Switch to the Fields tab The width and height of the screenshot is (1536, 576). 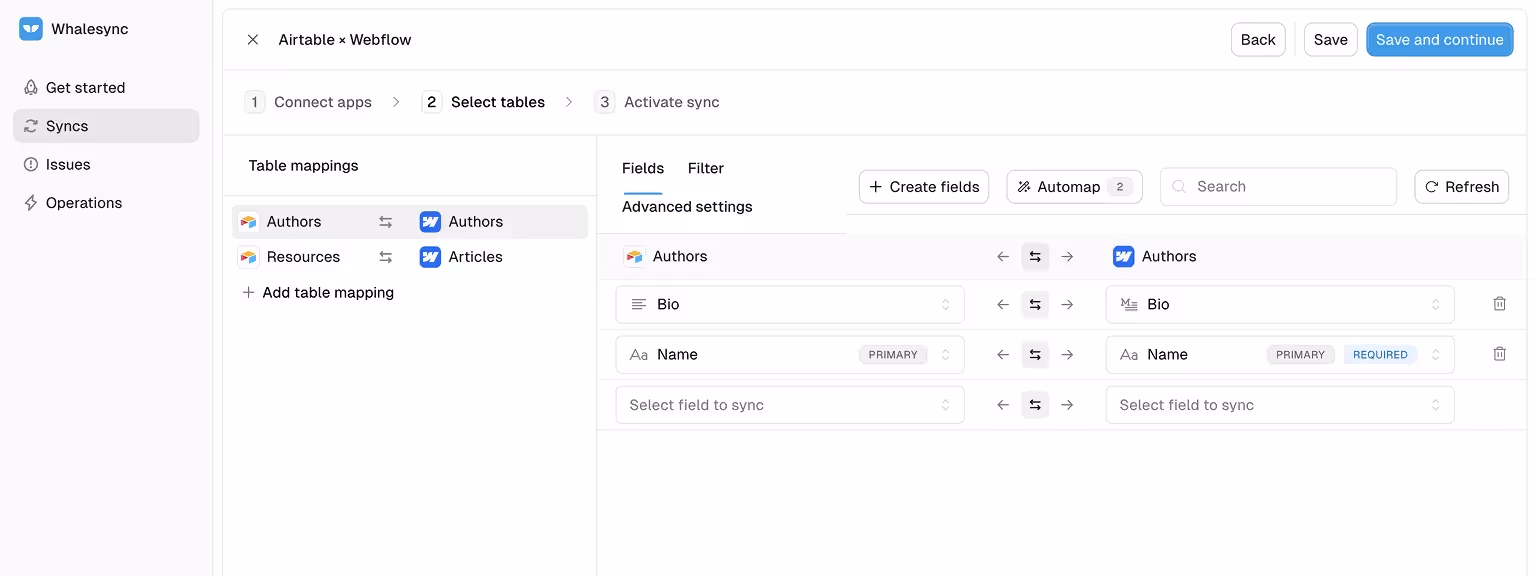pyautogui.click(x=643, y=168)
